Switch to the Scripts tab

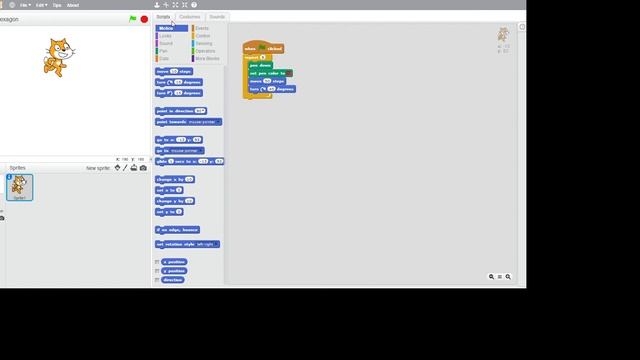[163, 17]
